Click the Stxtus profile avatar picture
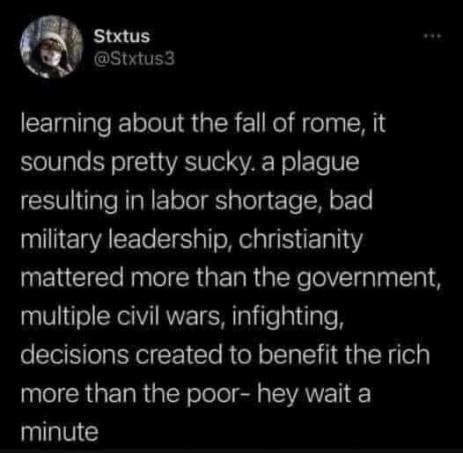The image size is (463, 453). [51, 47]
